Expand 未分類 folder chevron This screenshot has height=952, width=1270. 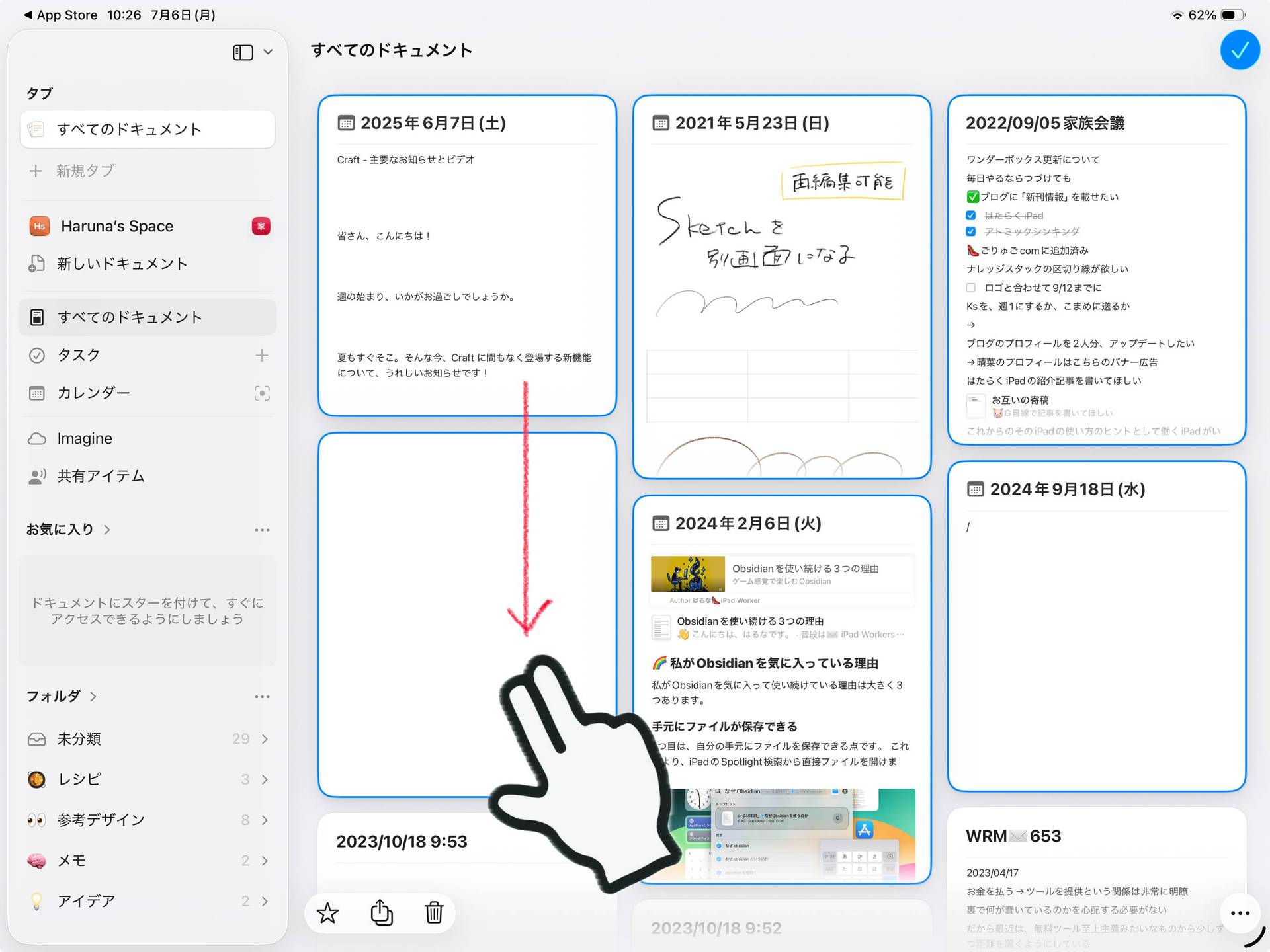(265, 739)
